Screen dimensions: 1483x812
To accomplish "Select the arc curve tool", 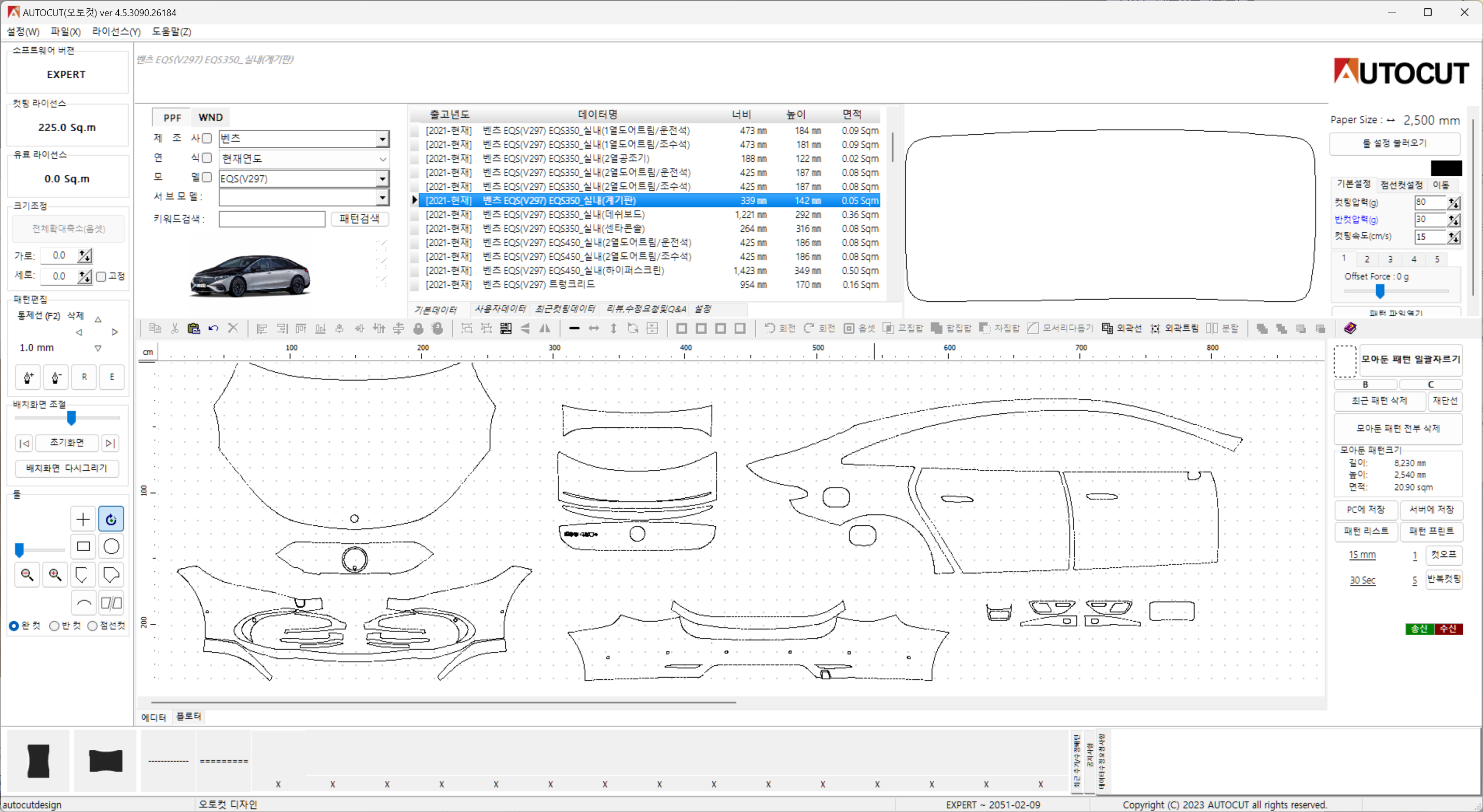I will [x=83, y=603].
